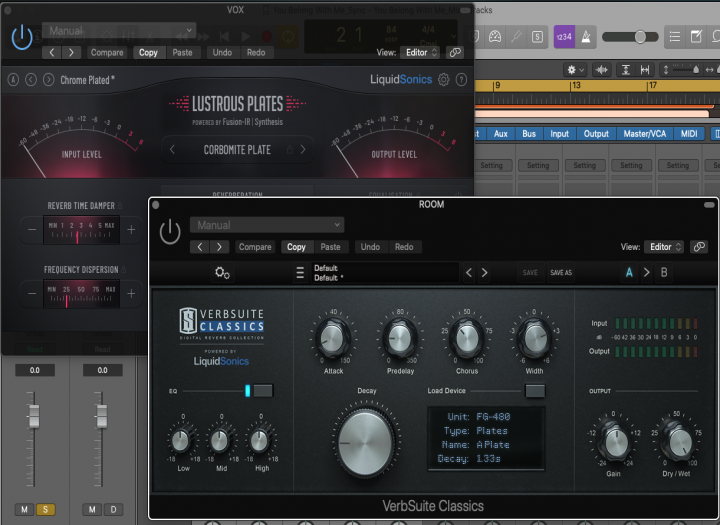Image resolution: width=720 pixels, height=525 pixels.
Task: Go to next VerbSuite preset arrow
Action: point(484,272)
